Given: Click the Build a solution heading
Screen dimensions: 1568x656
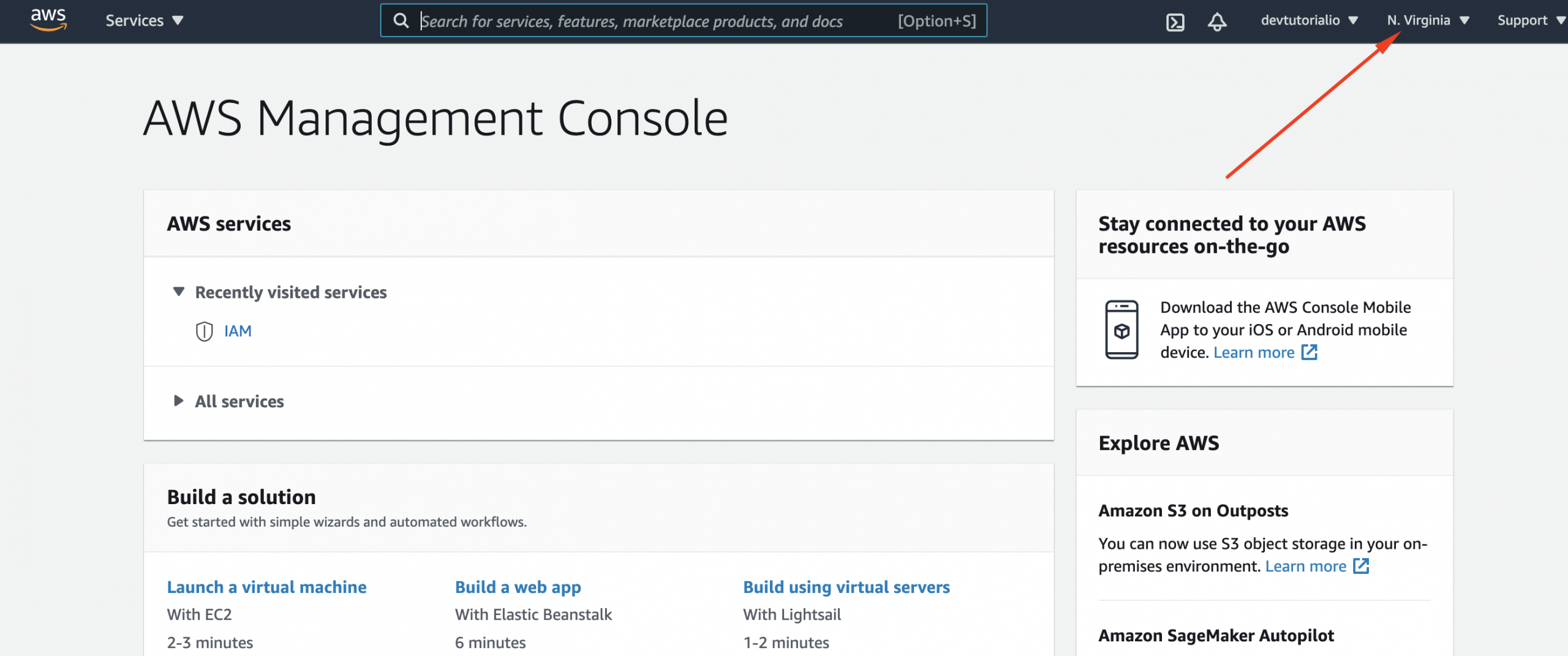Looking at the screenshot, I should [x=241, y=497].
